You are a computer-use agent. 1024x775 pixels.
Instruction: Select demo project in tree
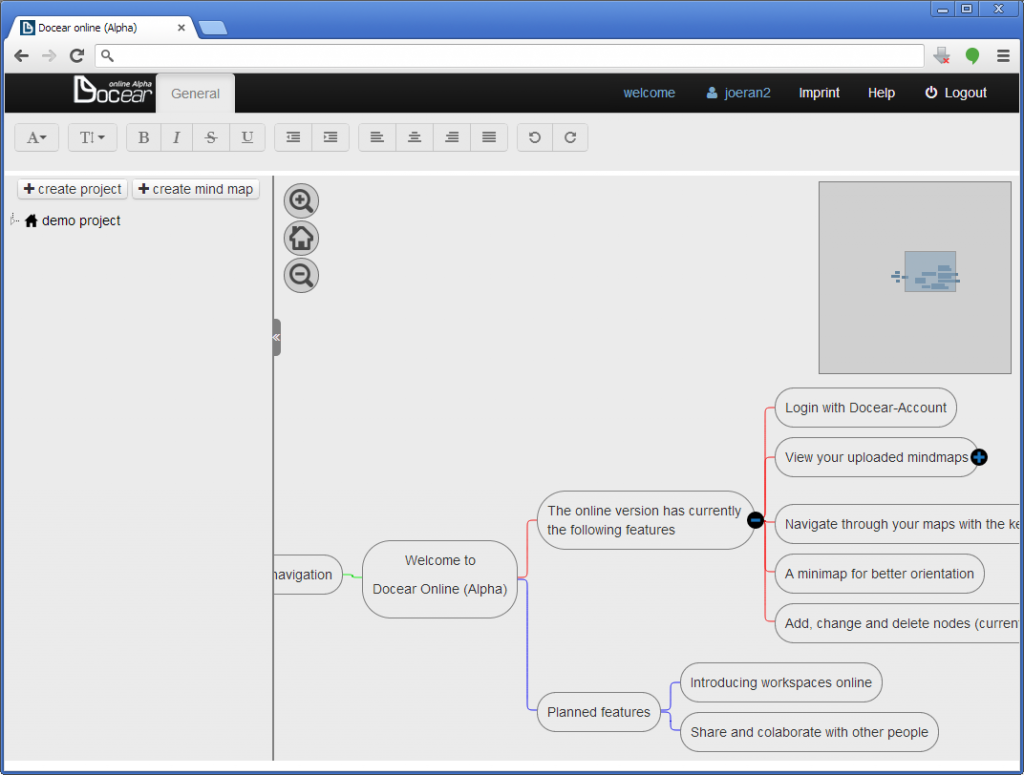pyautogui.click(x=81, y=221)
